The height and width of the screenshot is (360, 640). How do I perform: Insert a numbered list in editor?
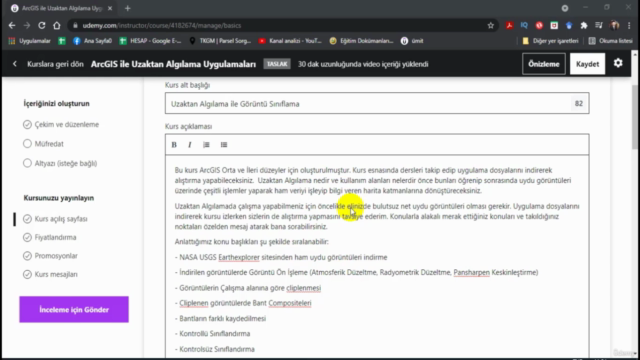pyautogui.click(x=206, y=144)
